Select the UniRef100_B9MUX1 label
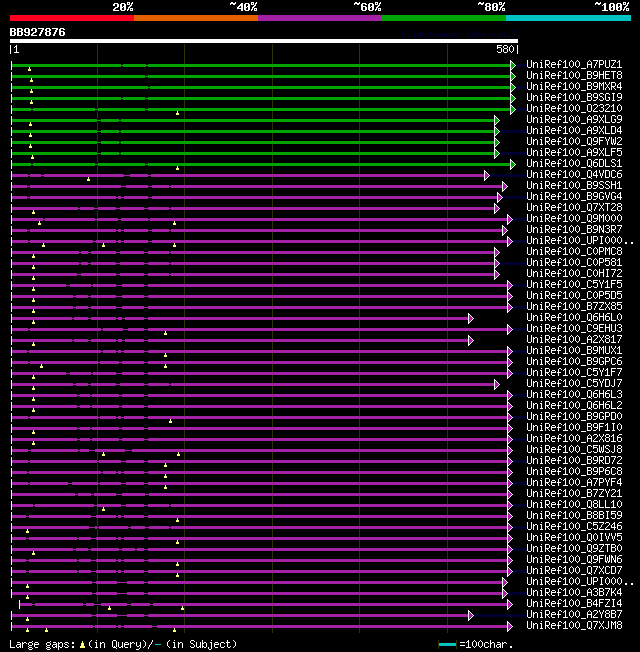This screenshot has height=652, width=640. tap(574, 351)
